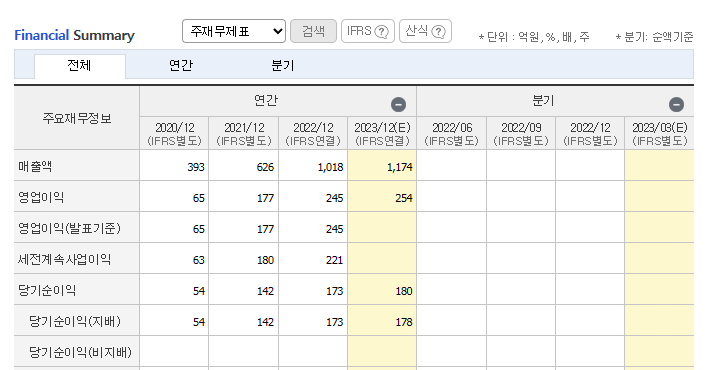707x370 pixels.
Task: Select the 2022/06 column header
Action: pyautogui.click(x=452, y=134)
